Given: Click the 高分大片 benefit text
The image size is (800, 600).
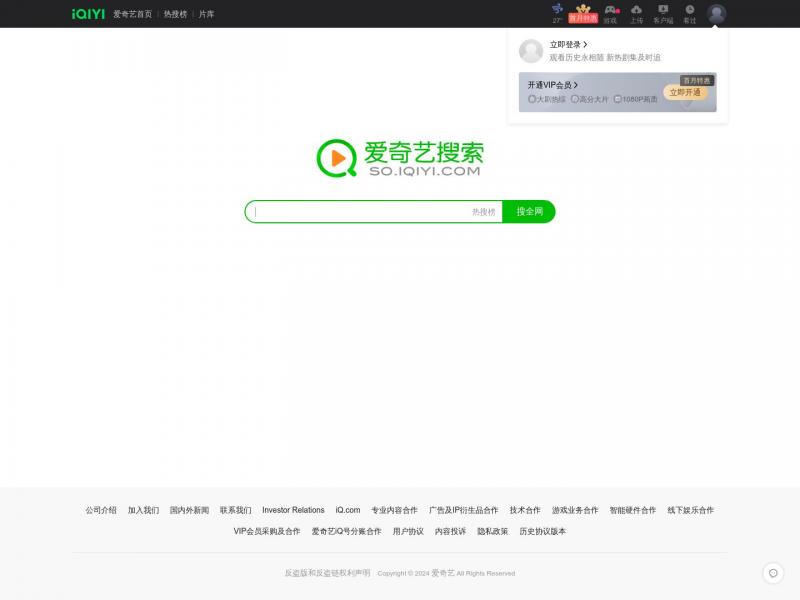Looking at the screenshot, I should coord(594,99).
